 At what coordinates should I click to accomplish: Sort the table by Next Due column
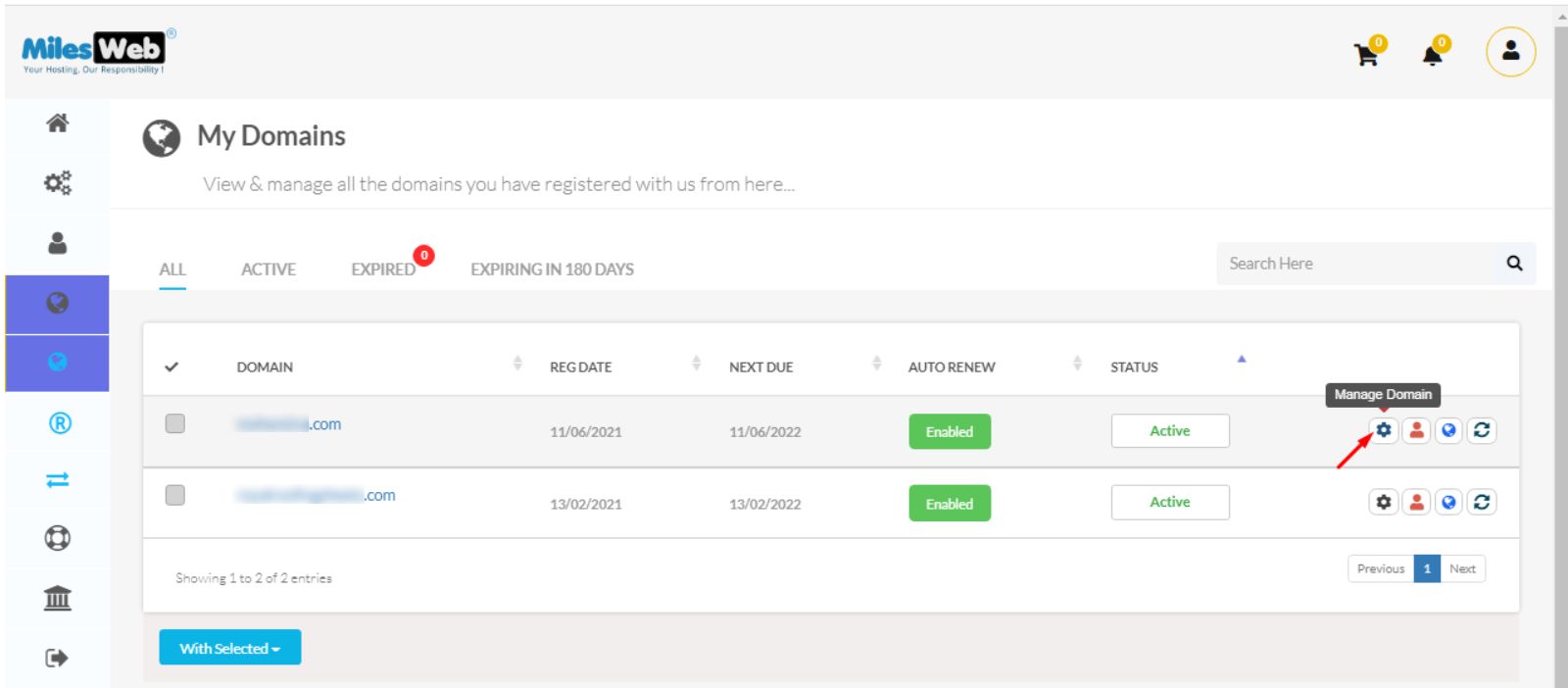[760, 367]
